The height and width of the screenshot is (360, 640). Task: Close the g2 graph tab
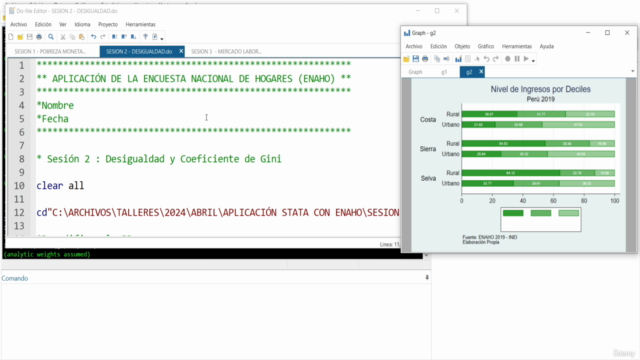[x=481, y=72]
